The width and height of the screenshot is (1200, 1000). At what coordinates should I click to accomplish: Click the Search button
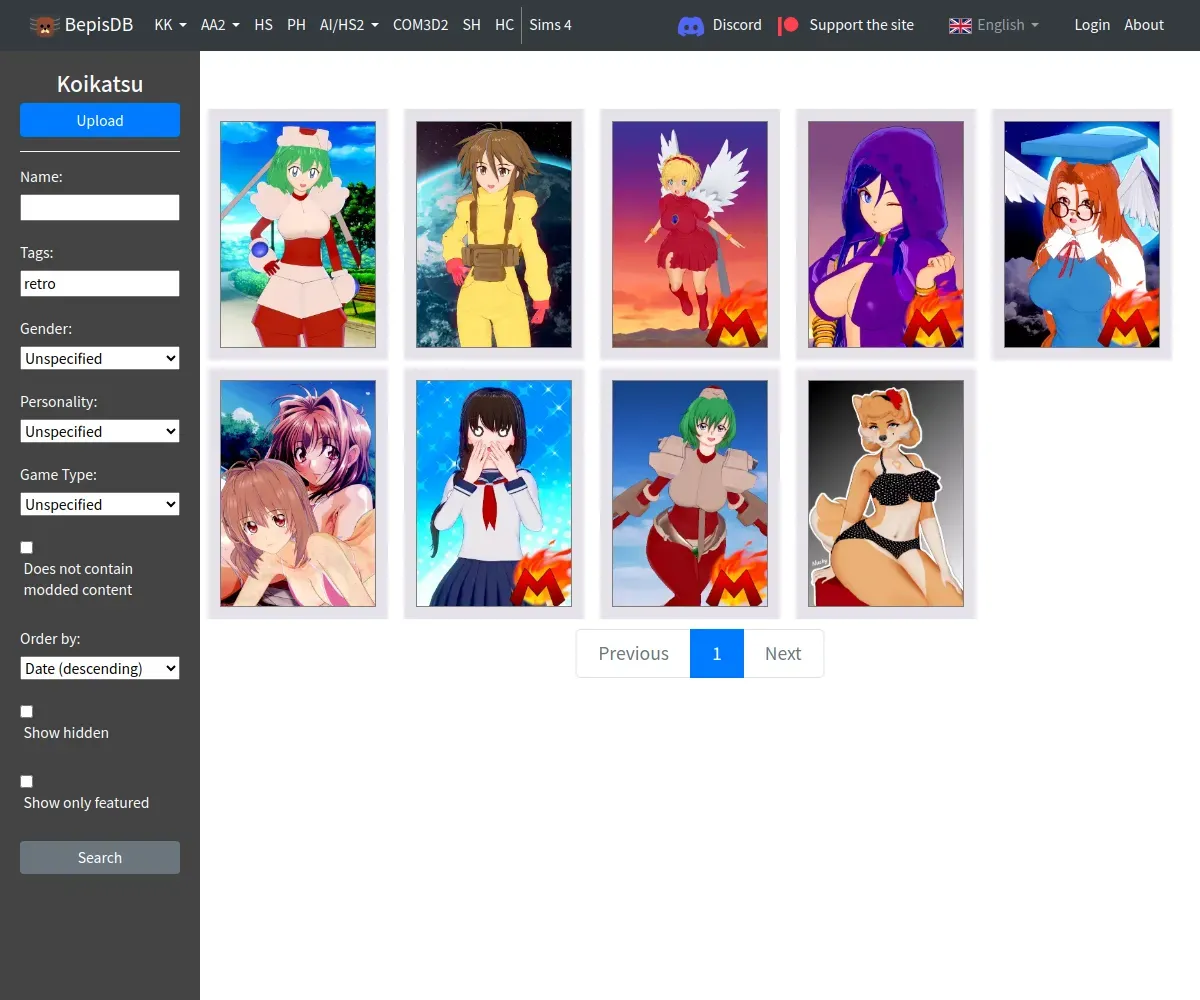[x=100, y=857]
